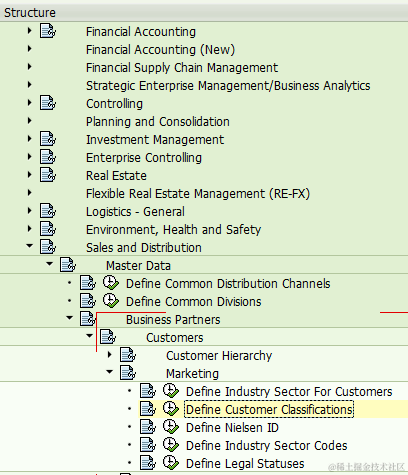Viewport: 408px width, 475px height.
Task: Click the Logistics - General entry
Action: point(135,212)
